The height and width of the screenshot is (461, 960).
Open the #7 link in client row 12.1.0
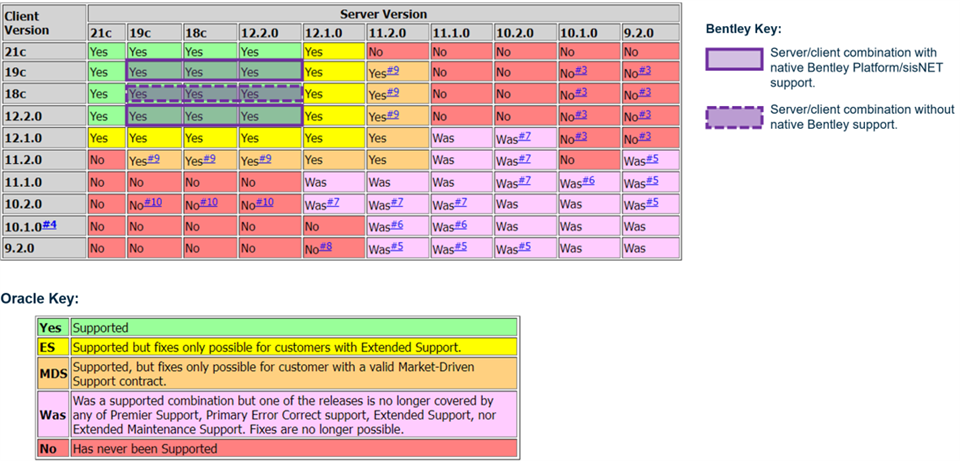525,136
